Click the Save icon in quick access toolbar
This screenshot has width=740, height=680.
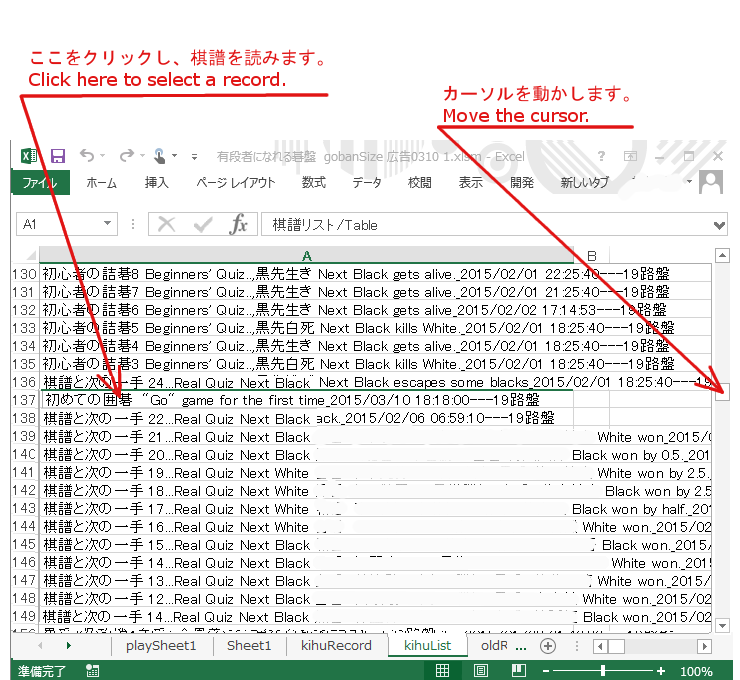tap(58, 156)
